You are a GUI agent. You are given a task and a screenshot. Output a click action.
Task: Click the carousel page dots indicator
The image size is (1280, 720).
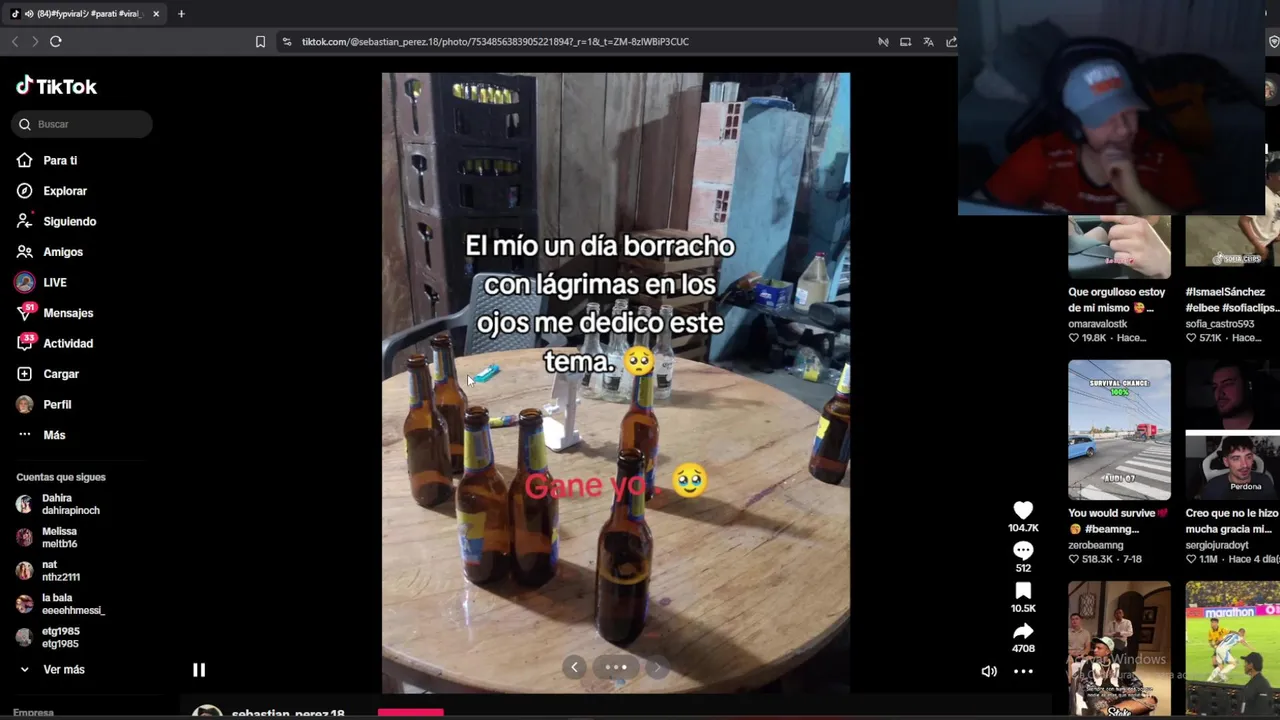click(x=616, y=667)
